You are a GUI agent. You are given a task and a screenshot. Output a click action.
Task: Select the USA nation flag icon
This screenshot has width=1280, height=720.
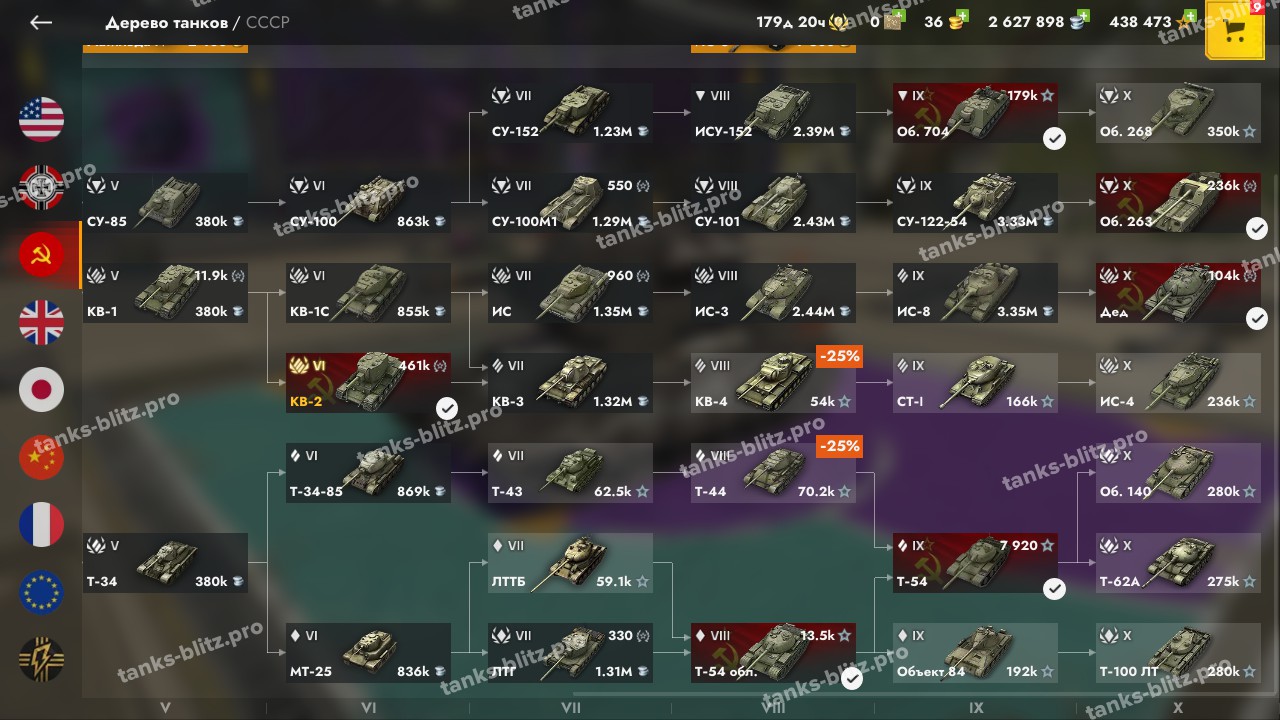[41, 119]
